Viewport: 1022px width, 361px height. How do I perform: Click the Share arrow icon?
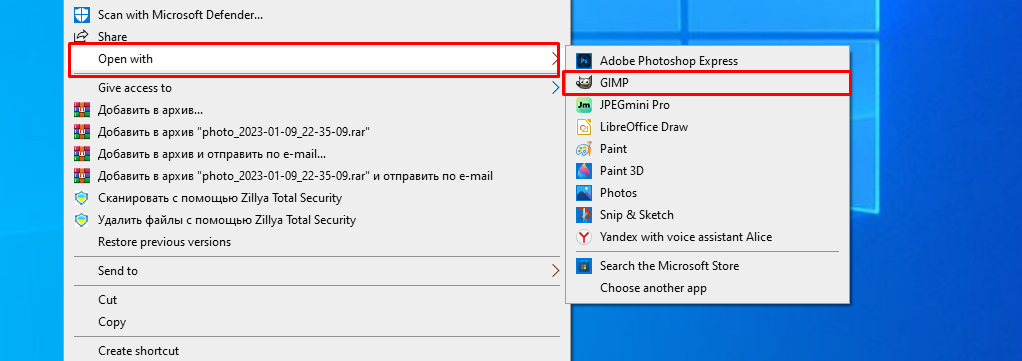click(x=81, y=36)
